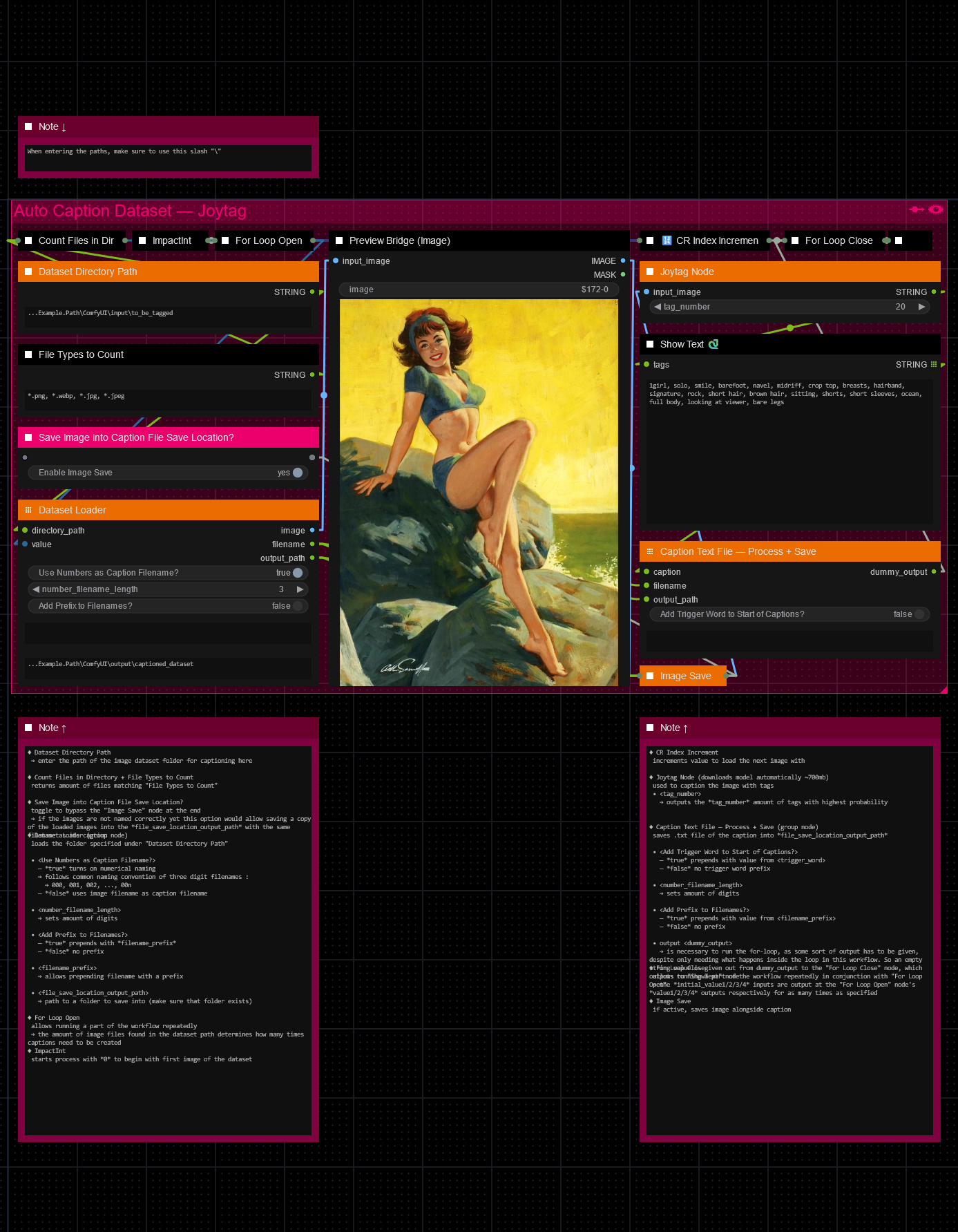Expand the For Loop Close node
The height and width of the screenshot is (1232, 958).
[x=795, y=240]
